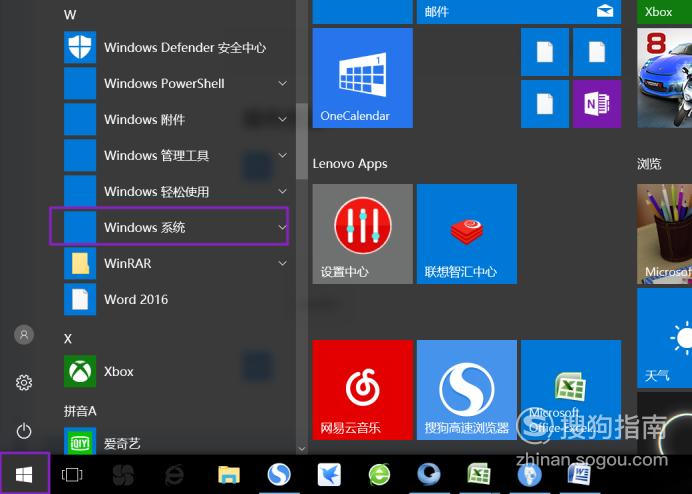Screen dimensions: 692x494
Task: Click the 拼音A section header
Action: coord(80,411)
